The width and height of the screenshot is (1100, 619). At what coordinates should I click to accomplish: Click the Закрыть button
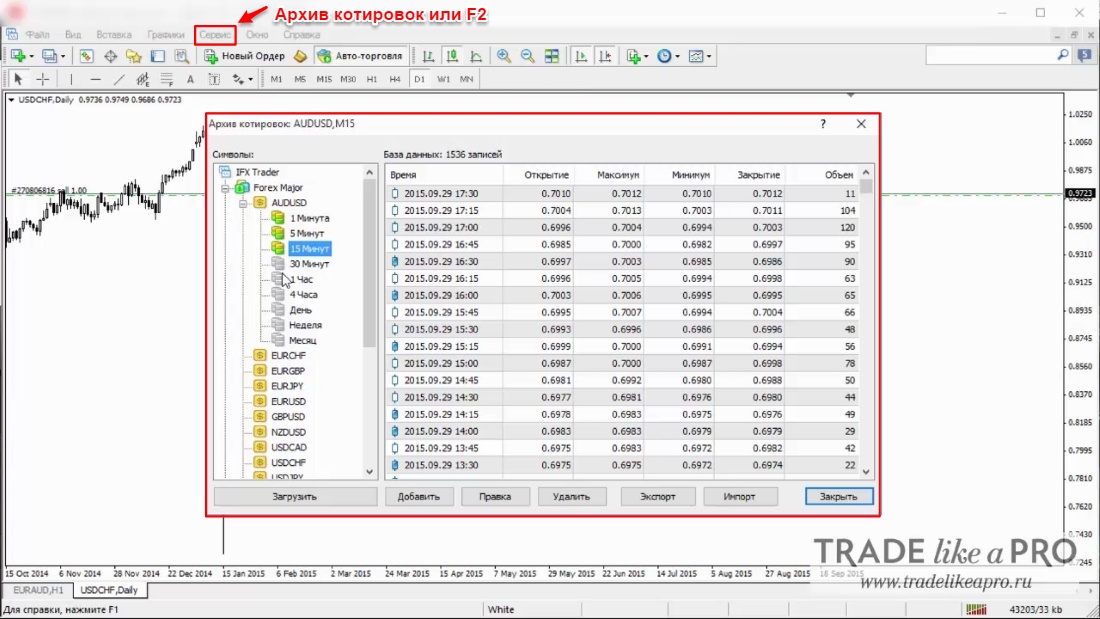tap(838, 497)
